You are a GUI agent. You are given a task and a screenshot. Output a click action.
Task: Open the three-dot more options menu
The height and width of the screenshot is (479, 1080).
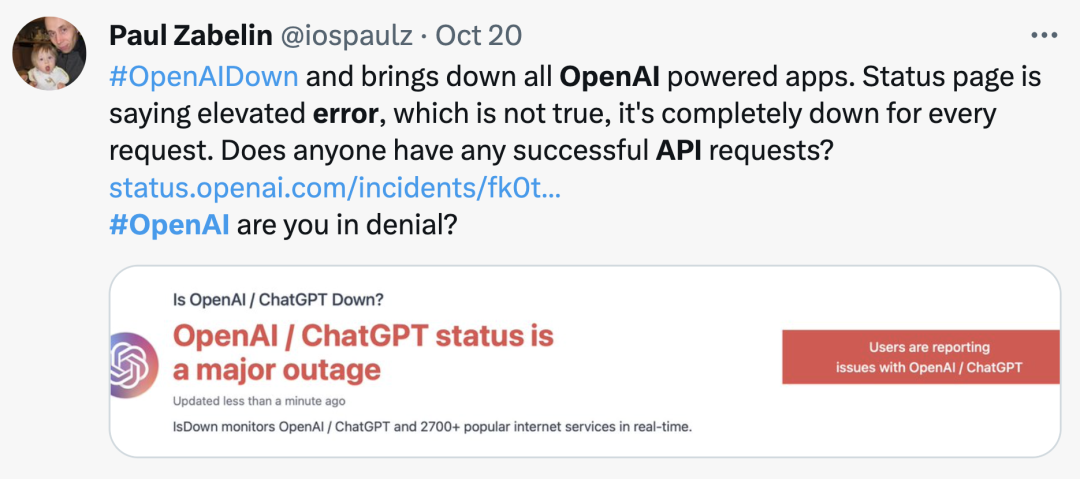1043,34
